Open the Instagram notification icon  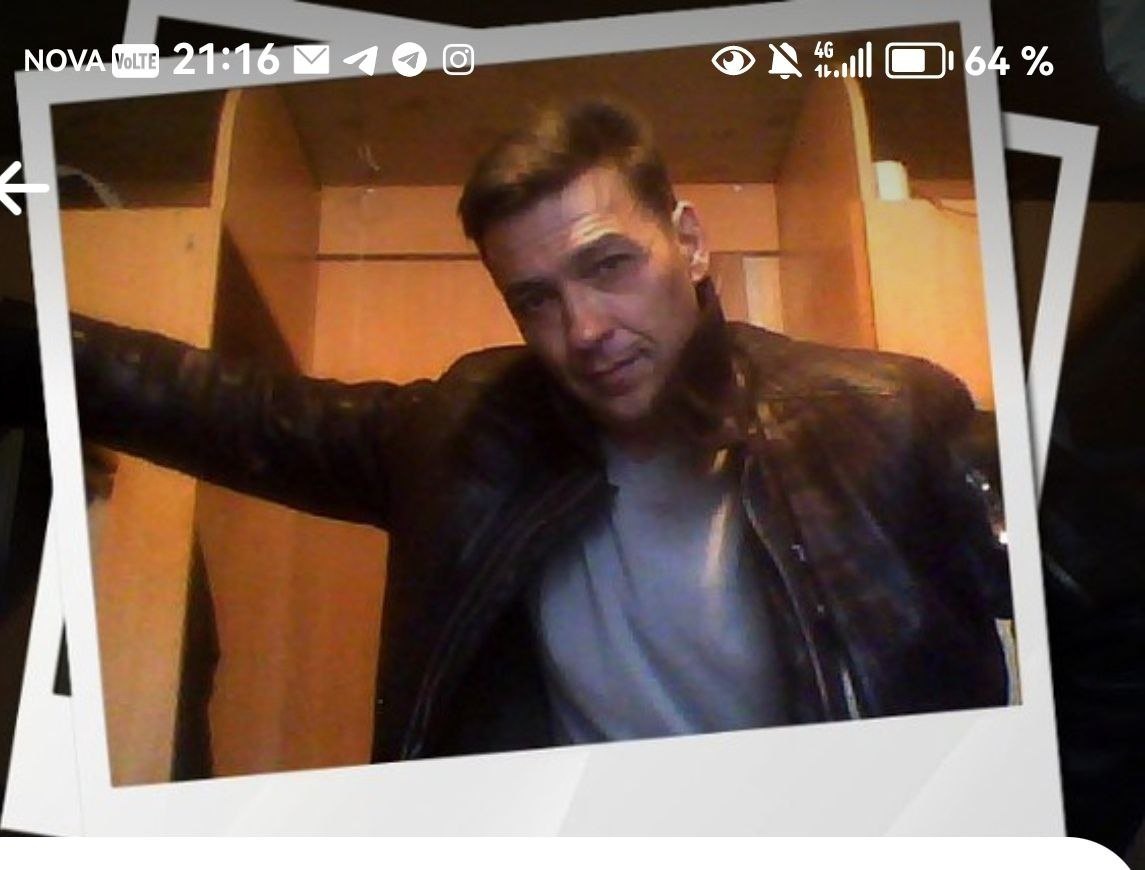[x=459, y=60]
